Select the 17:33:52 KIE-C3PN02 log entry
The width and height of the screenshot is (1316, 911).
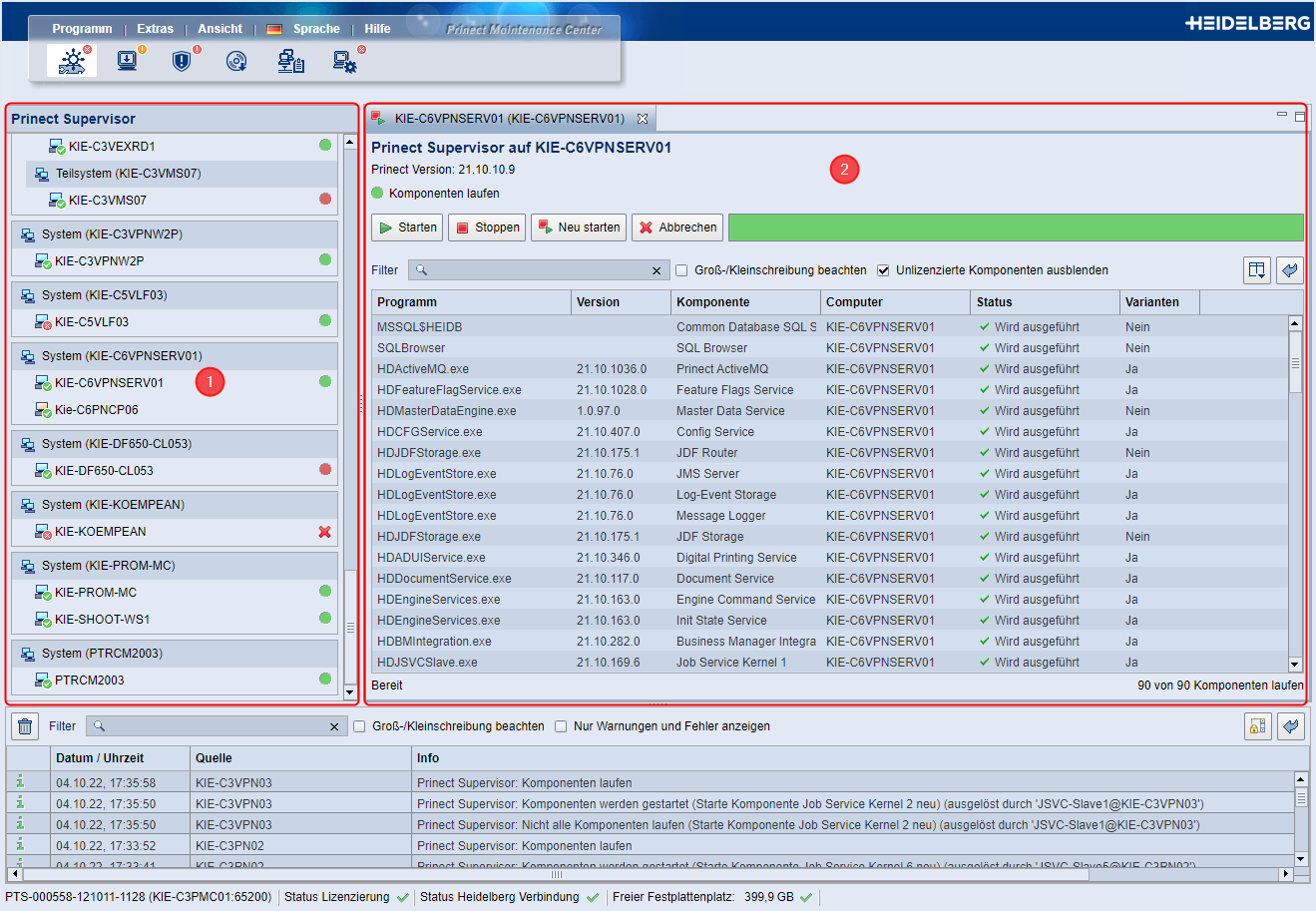click(x=651, y=846)
